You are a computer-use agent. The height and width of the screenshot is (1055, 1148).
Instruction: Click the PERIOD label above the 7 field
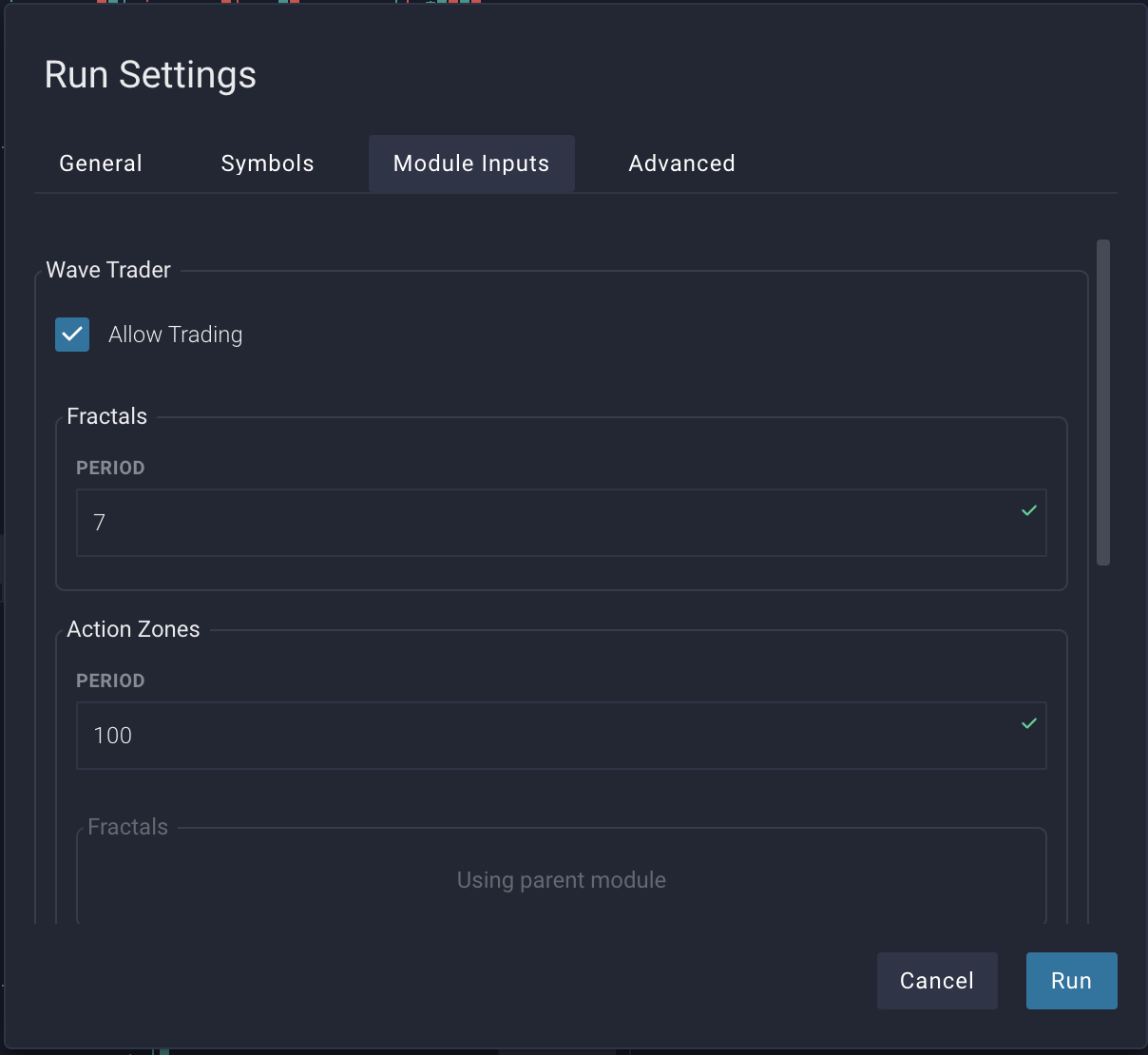click(x=110, y=468)
